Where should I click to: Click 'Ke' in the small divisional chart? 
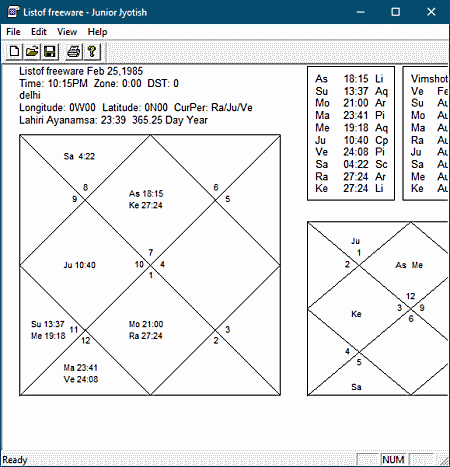point(356,314)
